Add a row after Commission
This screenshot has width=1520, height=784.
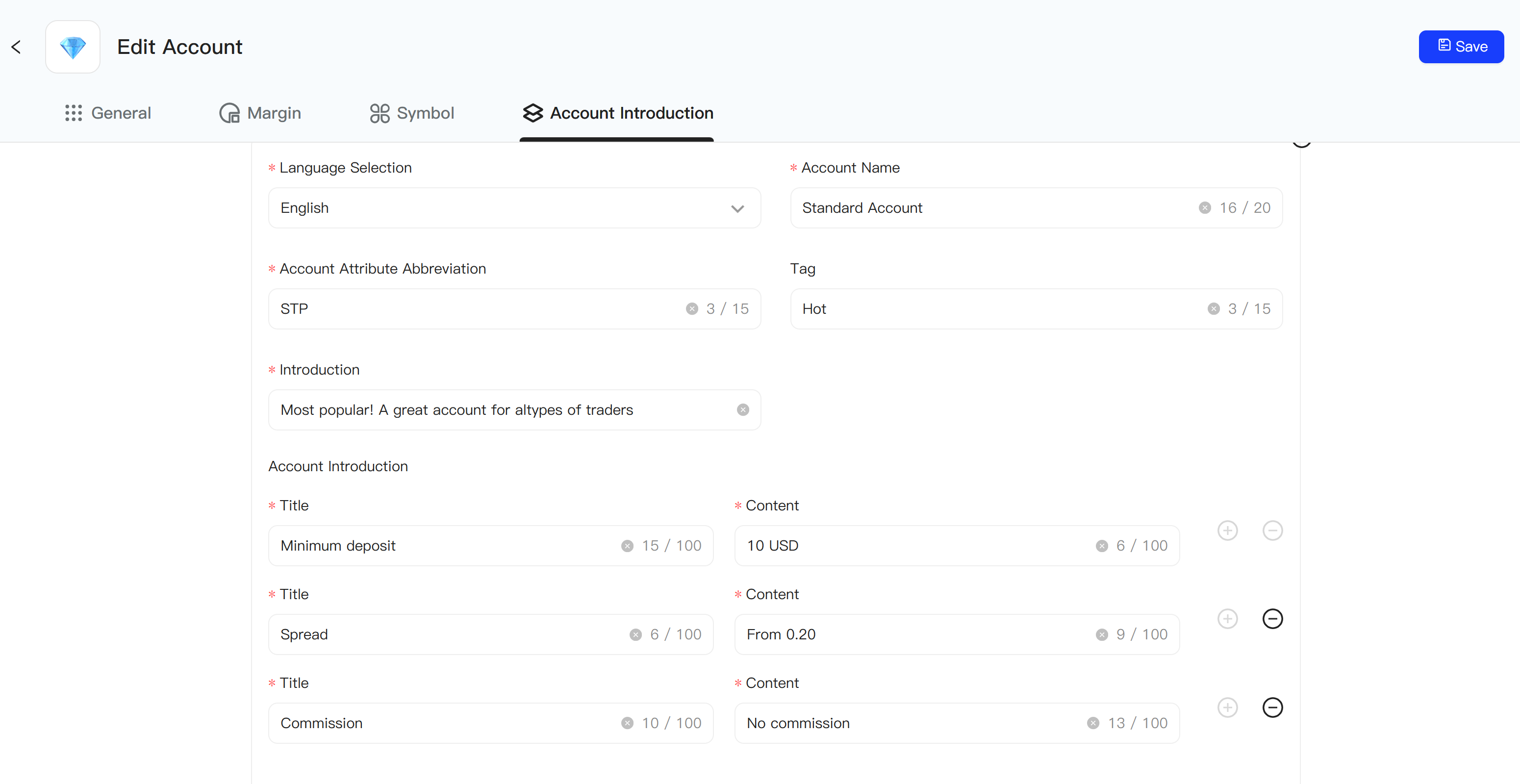pos(1227,708)
